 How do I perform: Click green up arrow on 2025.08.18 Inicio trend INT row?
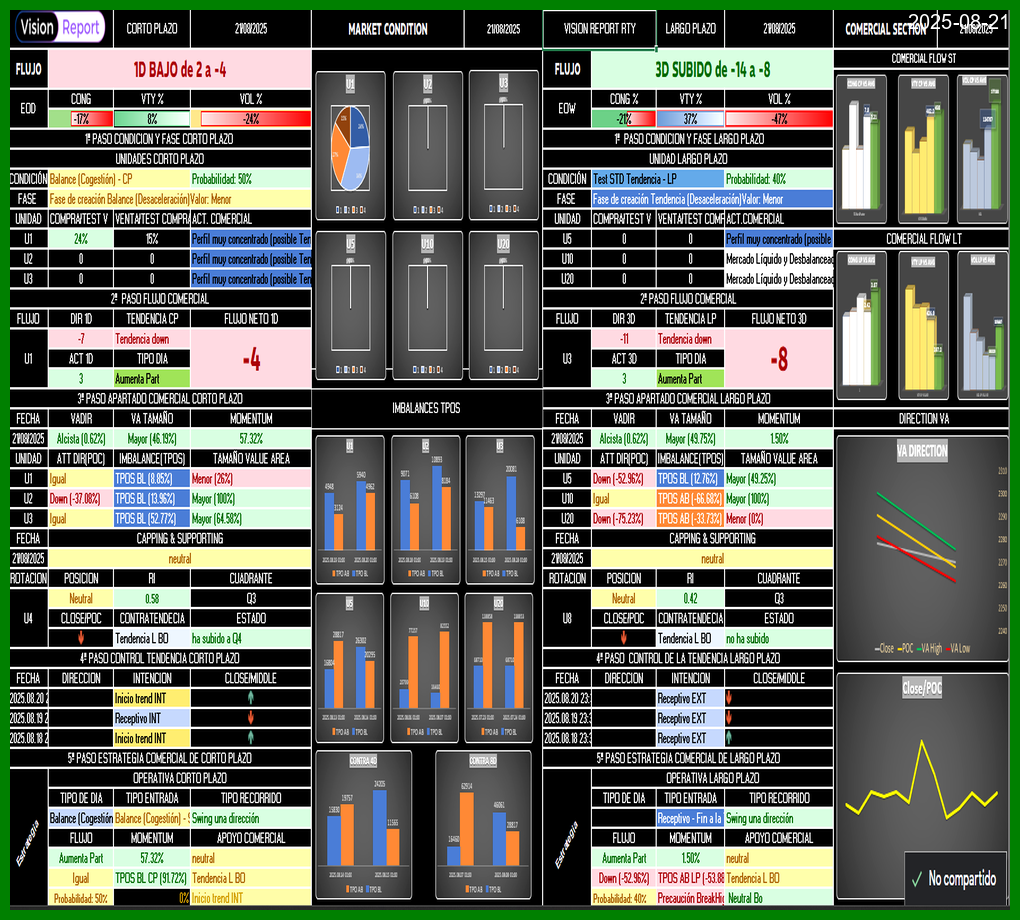click(250, 738)
